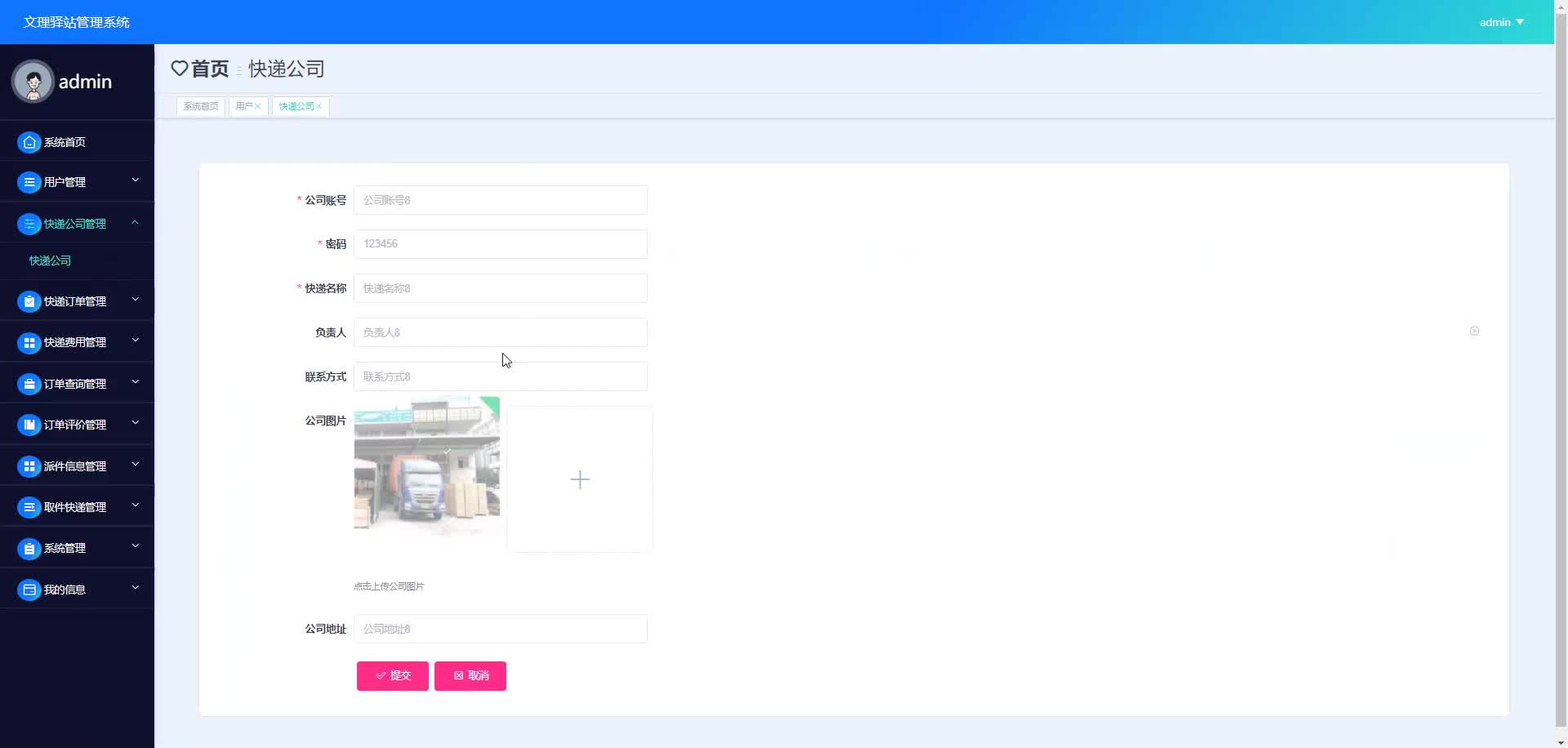
Task: Expand the 订单查询管理 chevron
Action: coord(136,382)
